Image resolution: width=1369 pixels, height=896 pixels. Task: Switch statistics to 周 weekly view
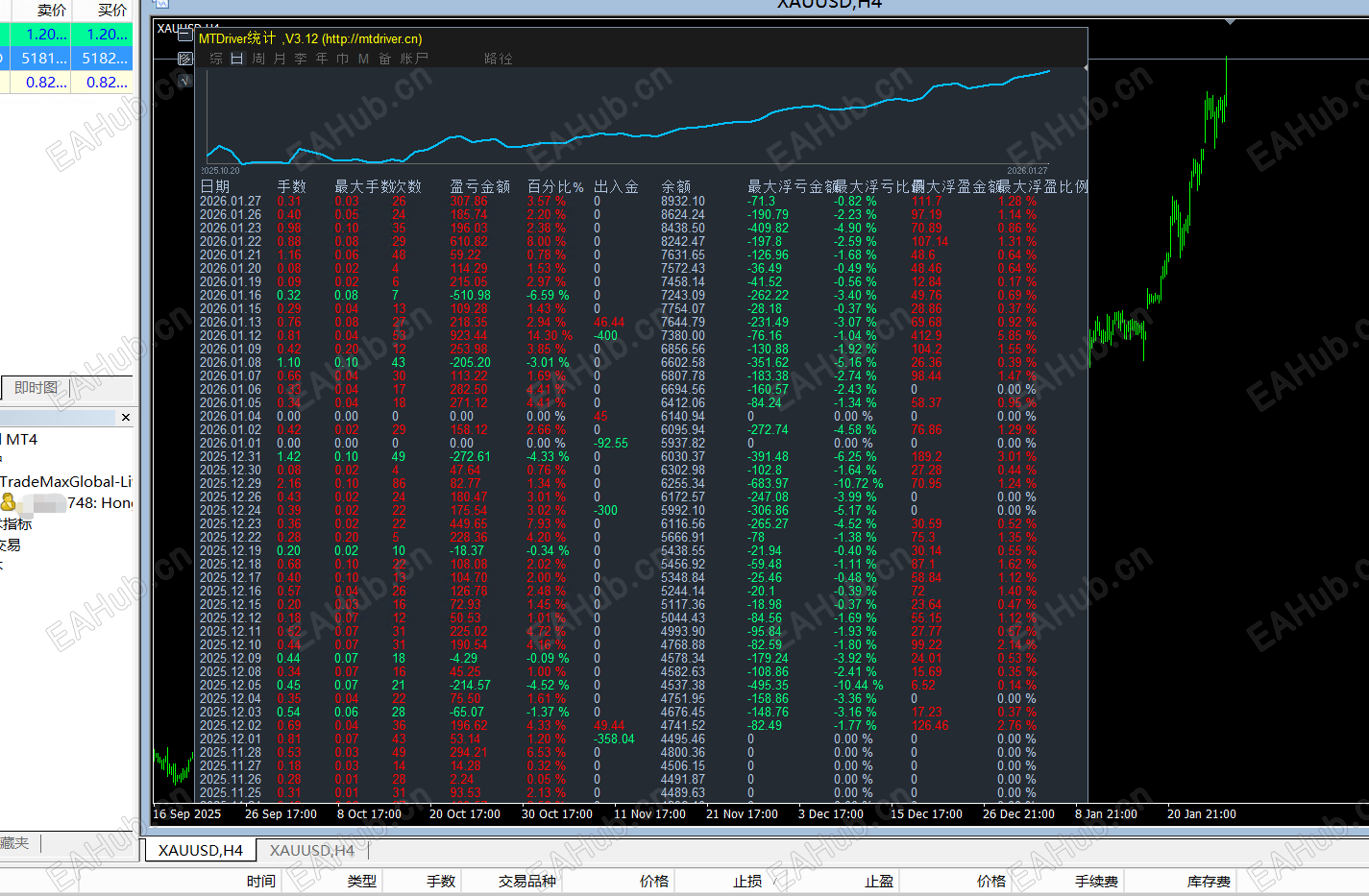[257, 58]
